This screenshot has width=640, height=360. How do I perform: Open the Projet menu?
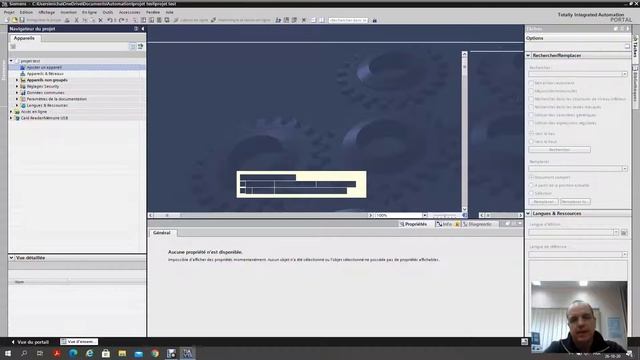[x=9, y=12]
